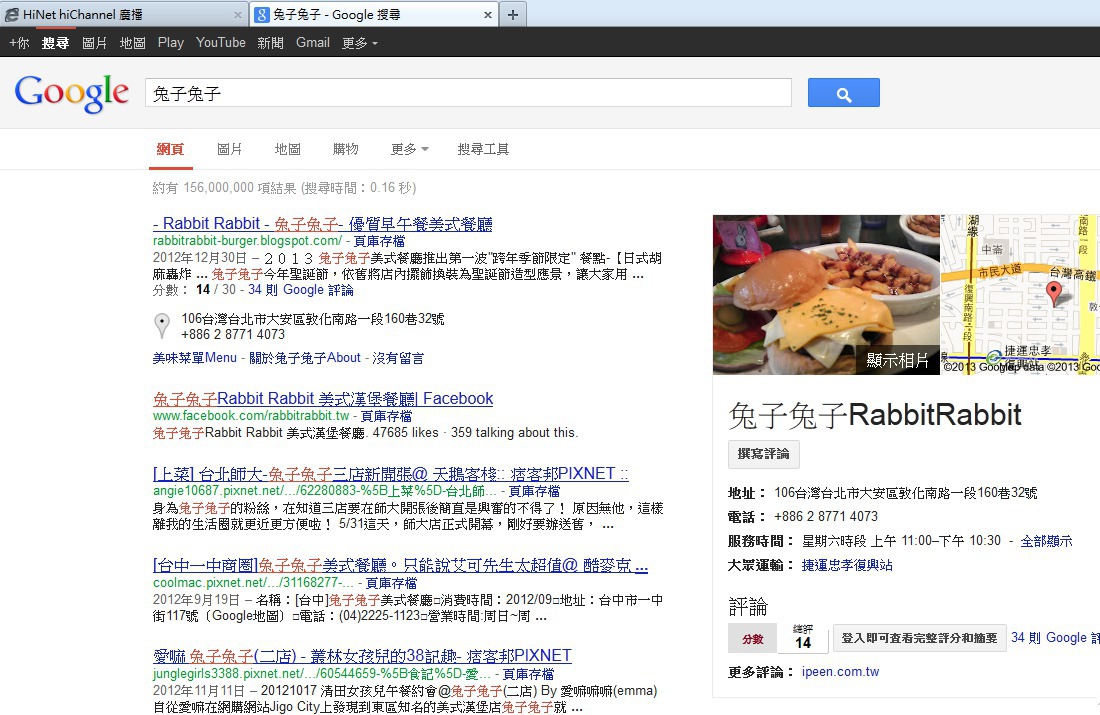Switch to the HiNet hiChannel tab
This screenshot has height=715, width=1100.
pos(123,15)
